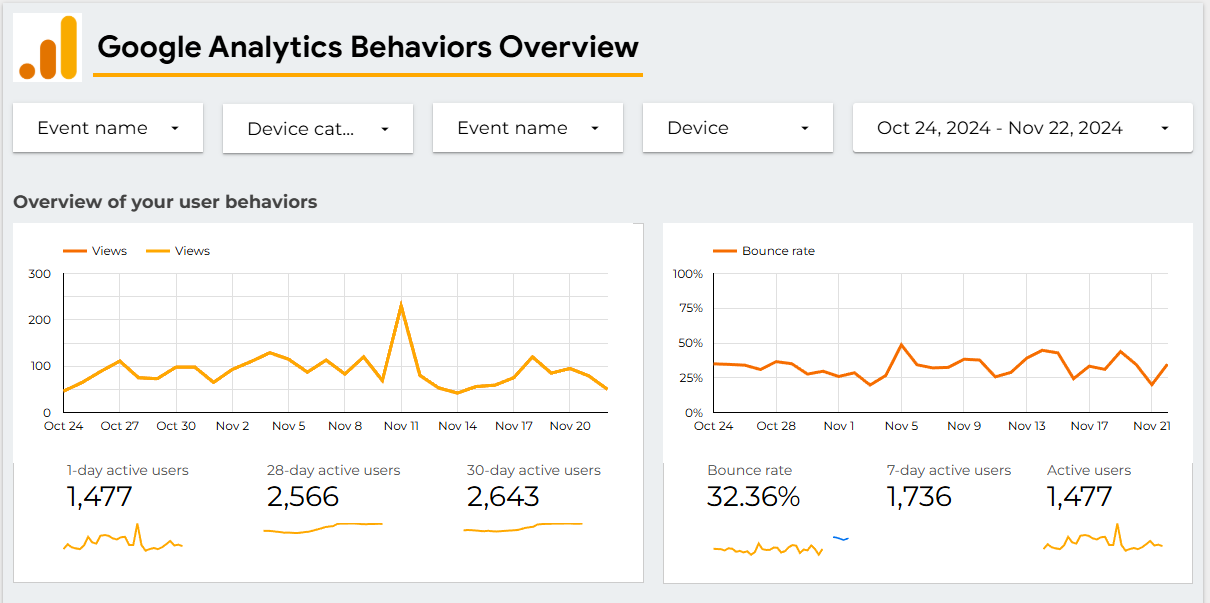This screenshot has height=603, width=1210.
Task: Click the 2,643 scorecard value
Action: pos(503,497)
